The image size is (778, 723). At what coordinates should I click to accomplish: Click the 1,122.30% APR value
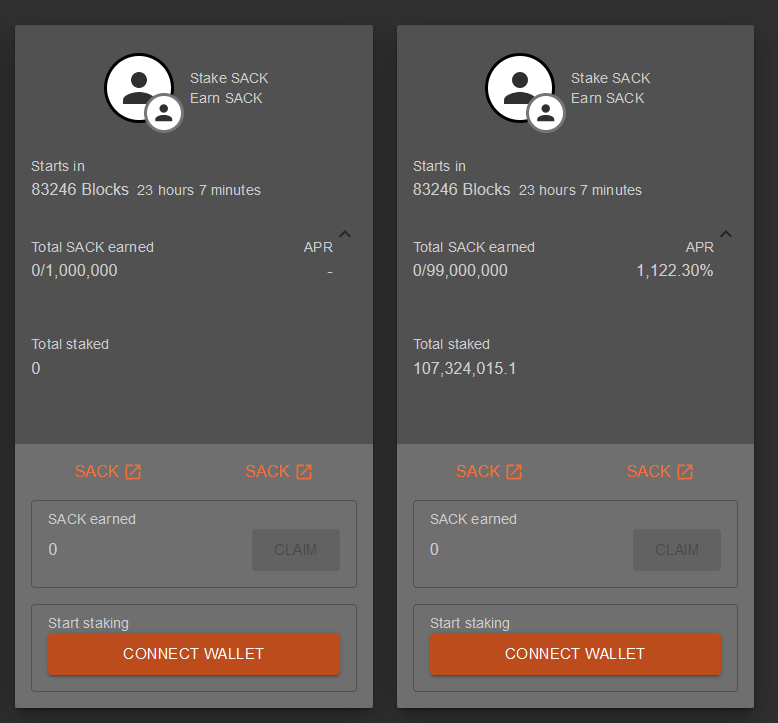(675, 271)
